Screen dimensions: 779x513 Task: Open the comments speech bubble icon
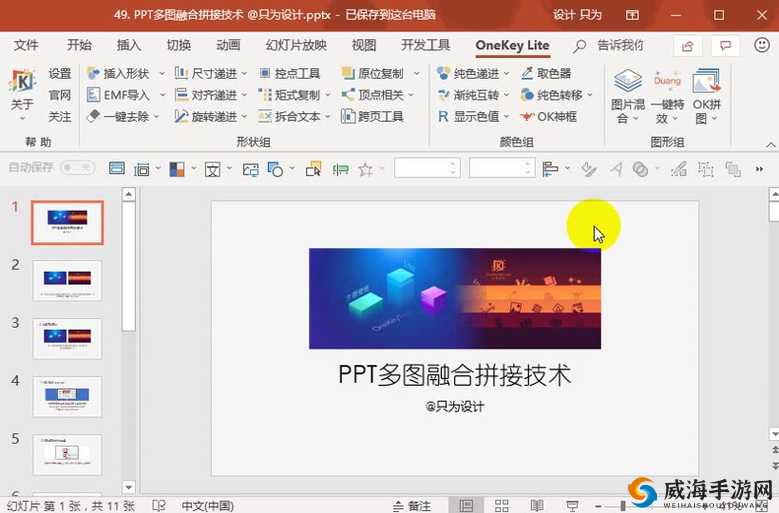pos(725,46)
